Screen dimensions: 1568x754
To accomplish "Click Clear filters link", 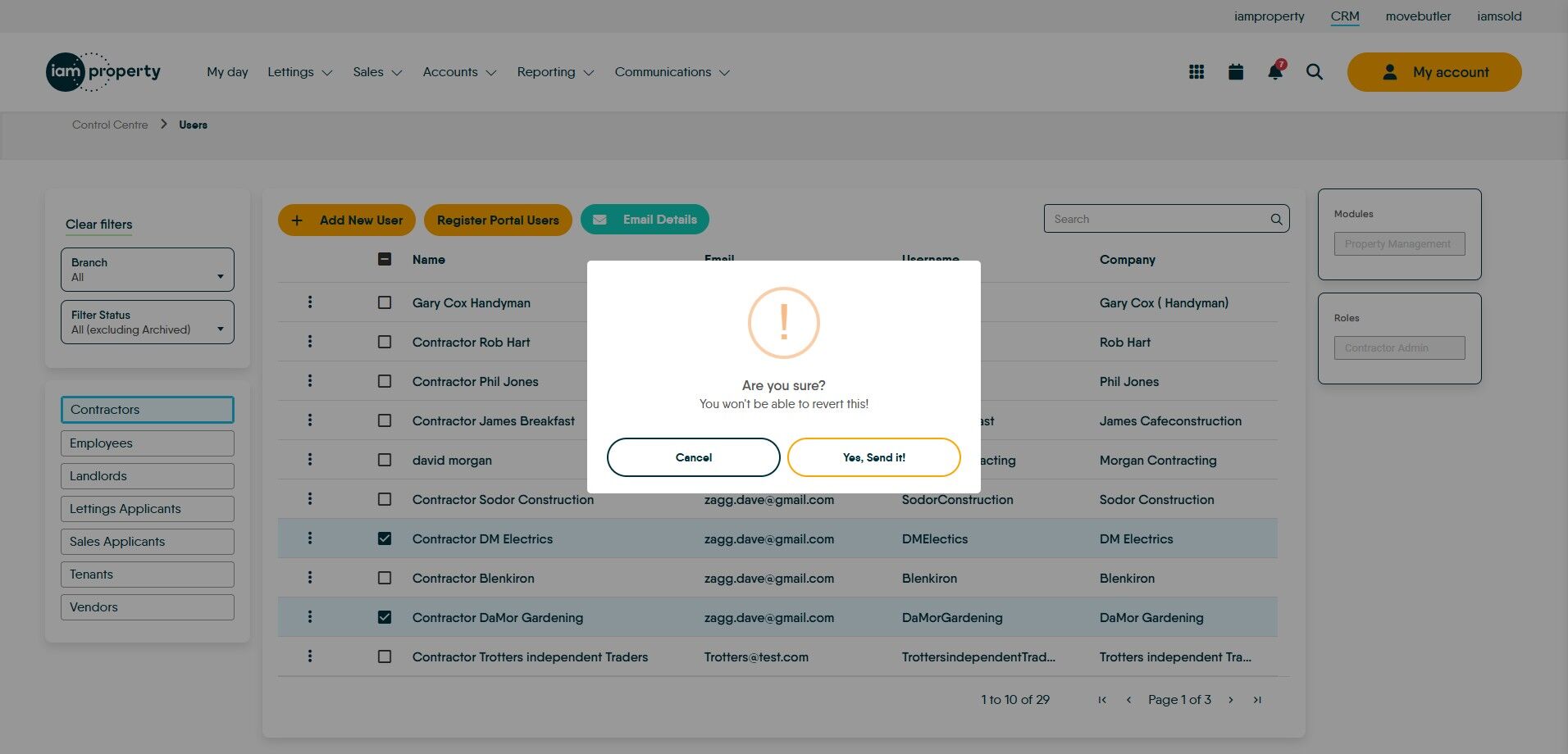I will coord(98,225).
